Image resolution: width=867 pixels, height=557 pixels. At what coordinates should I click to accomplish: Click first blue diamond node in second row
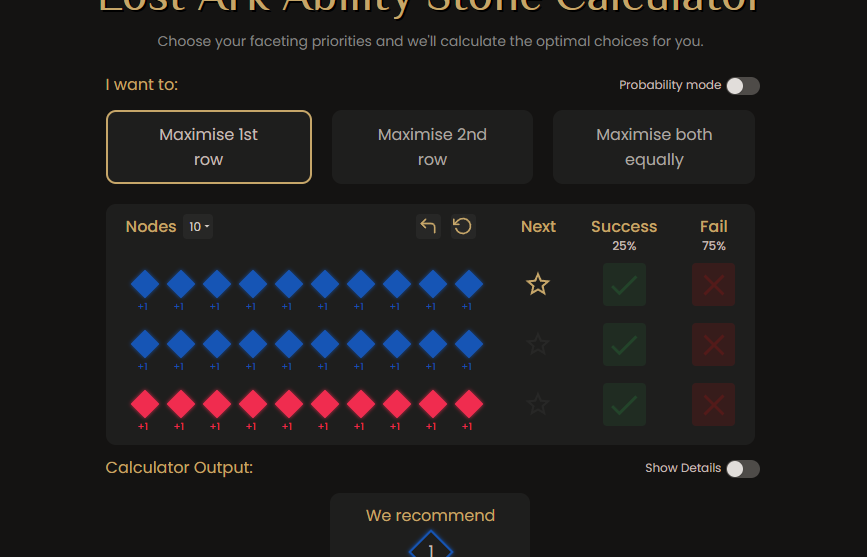[145, 344]
